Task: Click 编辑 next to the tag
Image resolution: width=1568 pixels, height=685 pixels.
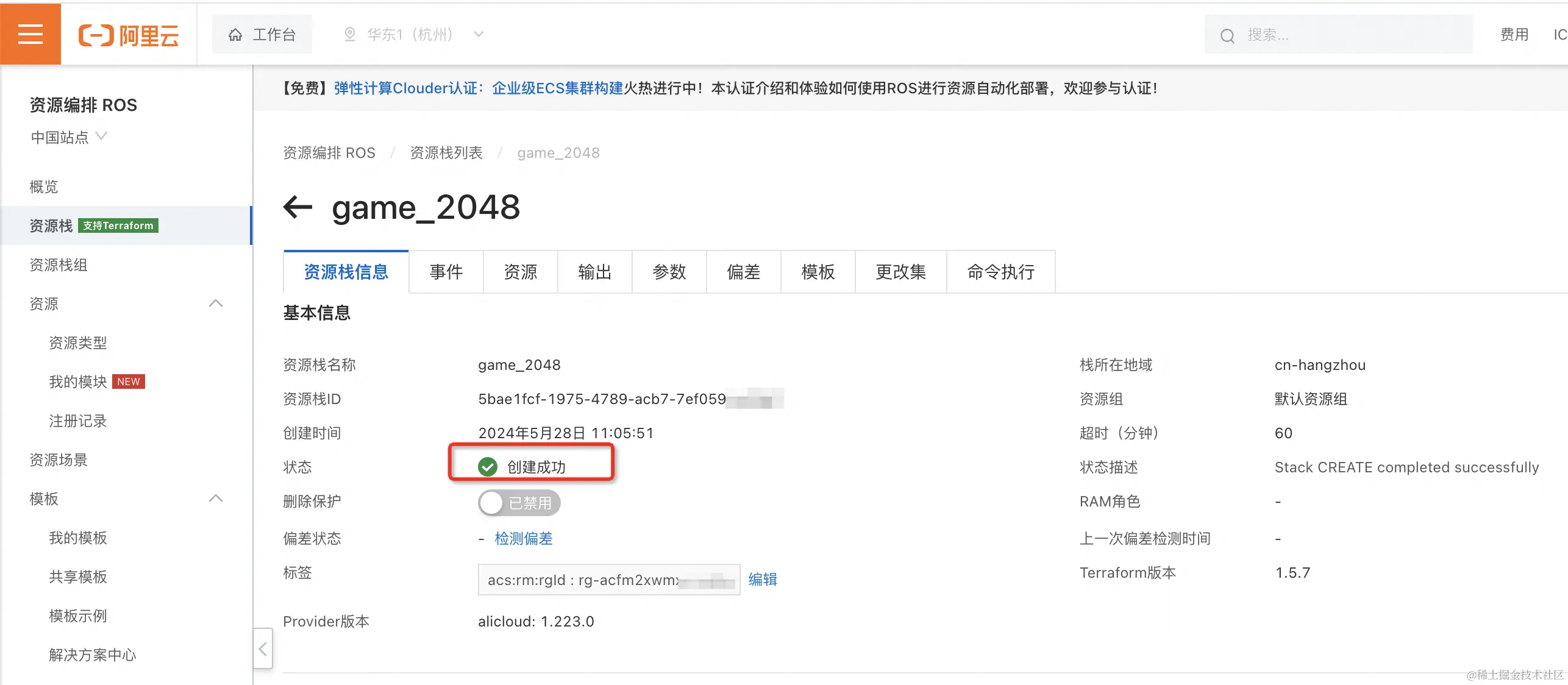Action: pos(762,579)
